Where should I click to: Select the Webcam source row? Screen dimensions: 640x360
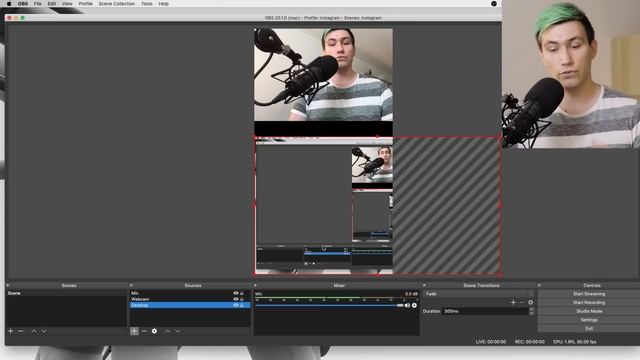pyautogui.click(x=190, y=299)
